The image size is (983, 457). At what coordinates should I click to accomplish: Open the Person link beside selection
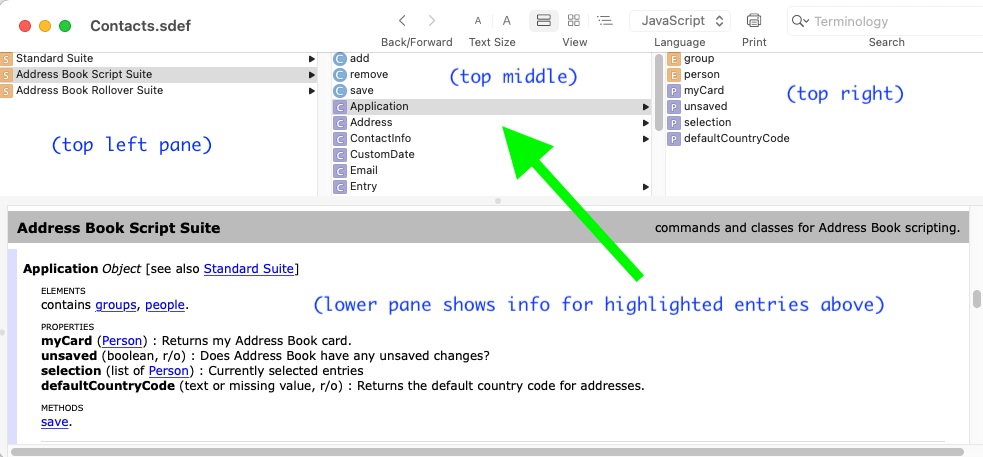click(169, 370)
